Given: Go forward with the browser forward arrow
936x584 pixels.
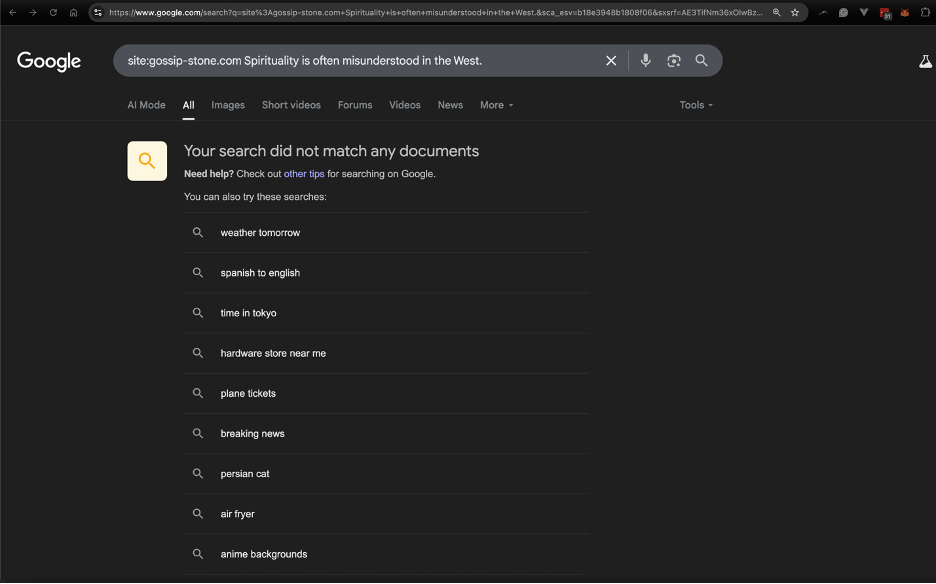Looking at the screenshot, I should click(x=33, y=13).
